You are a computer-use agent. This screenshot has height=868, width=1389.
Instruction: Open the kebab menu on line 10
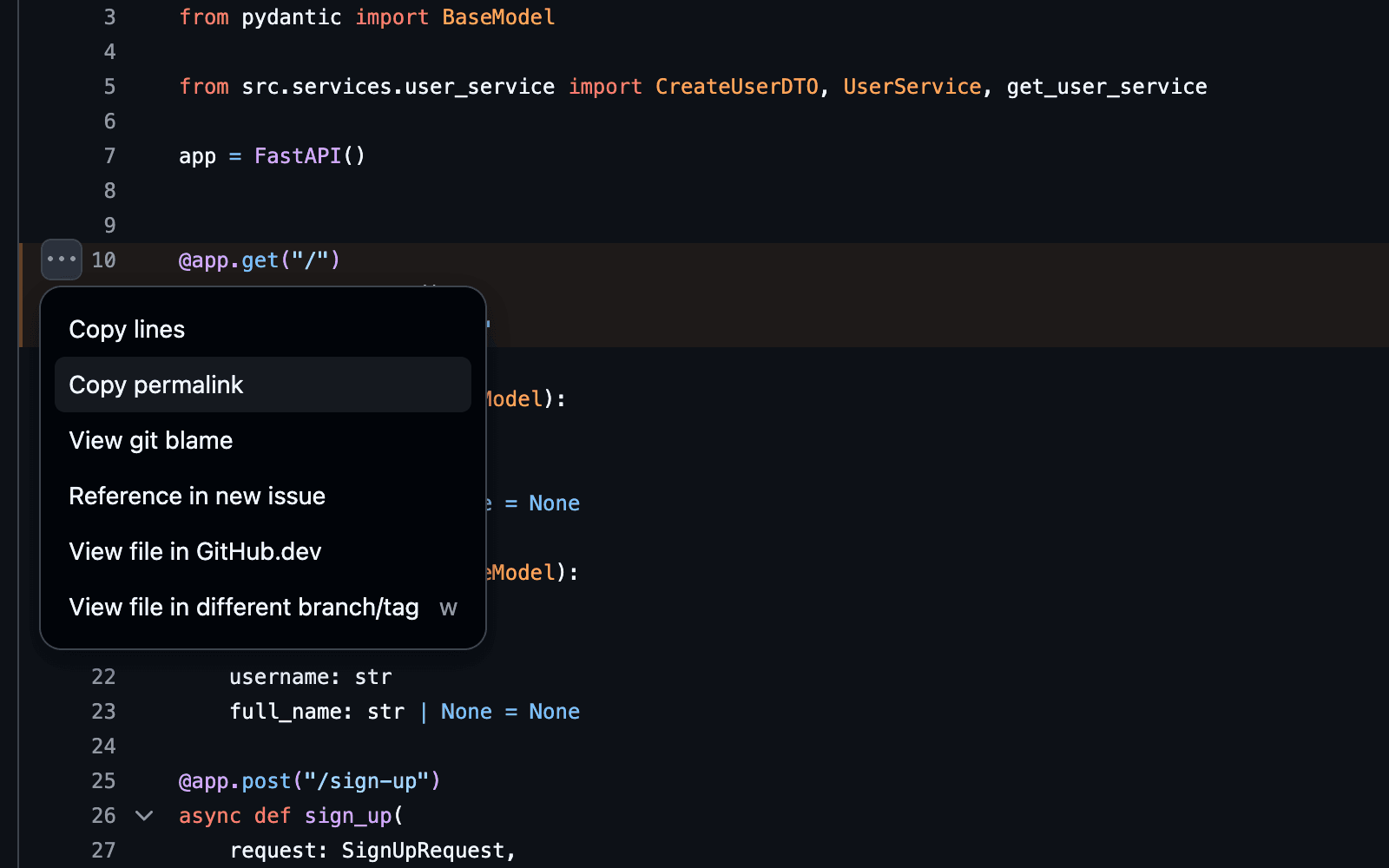point(61,260)
